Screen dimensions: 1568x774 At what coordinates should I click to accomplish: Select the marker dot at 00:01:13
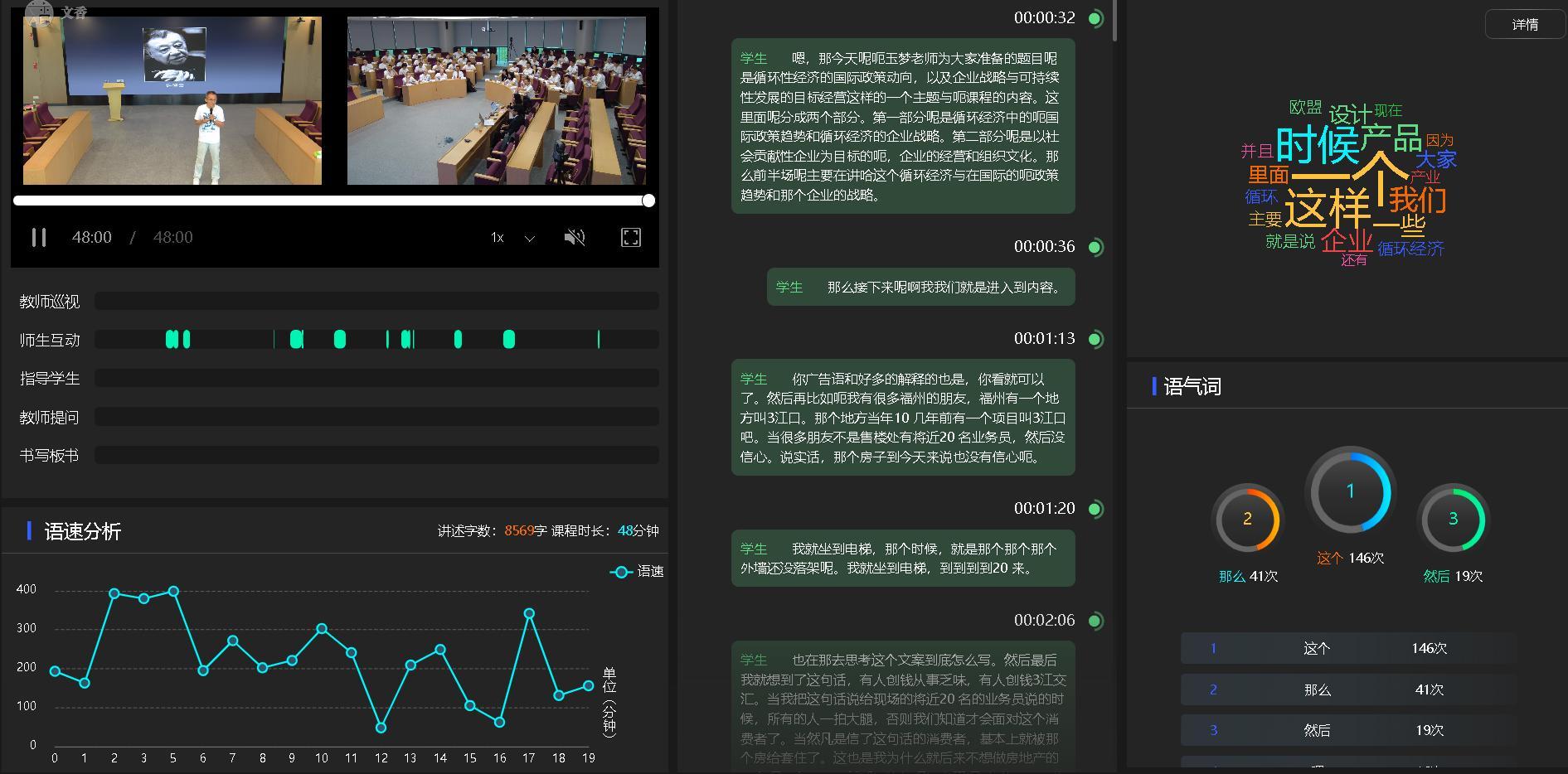[x=1095, y=339]
